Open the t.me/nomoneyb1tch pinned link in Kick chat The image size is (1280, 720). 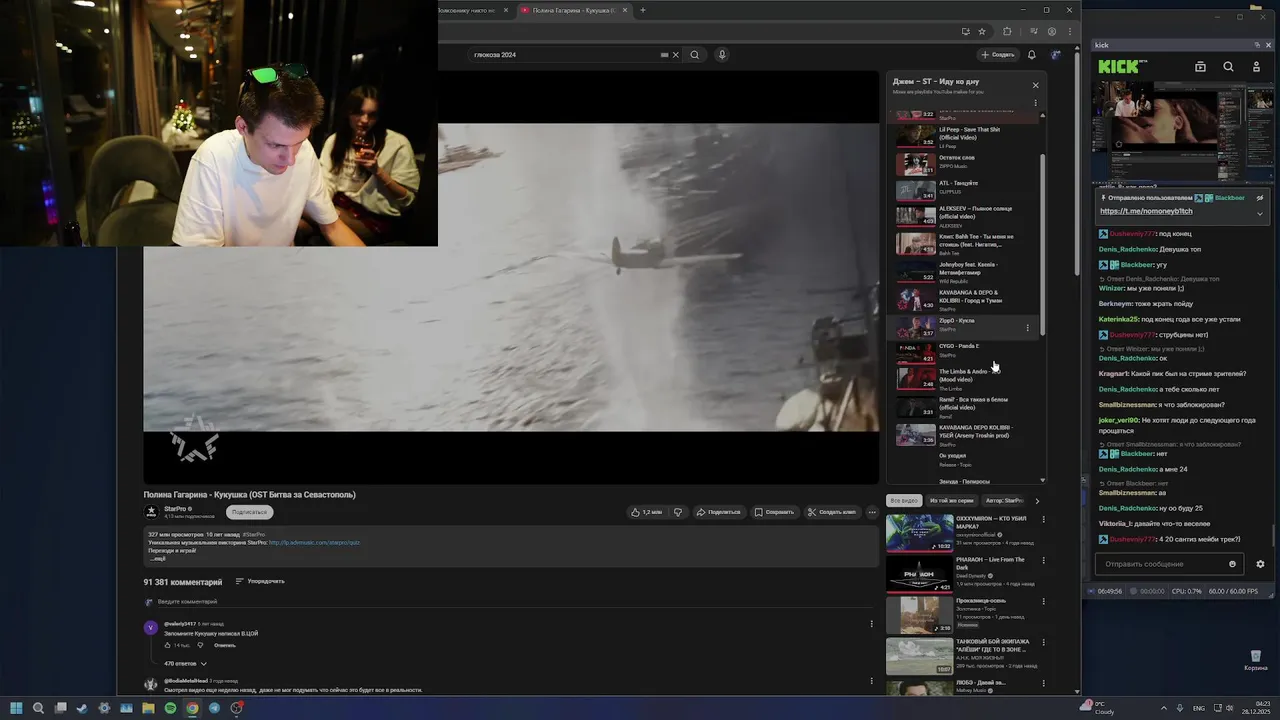[1146, 211]
